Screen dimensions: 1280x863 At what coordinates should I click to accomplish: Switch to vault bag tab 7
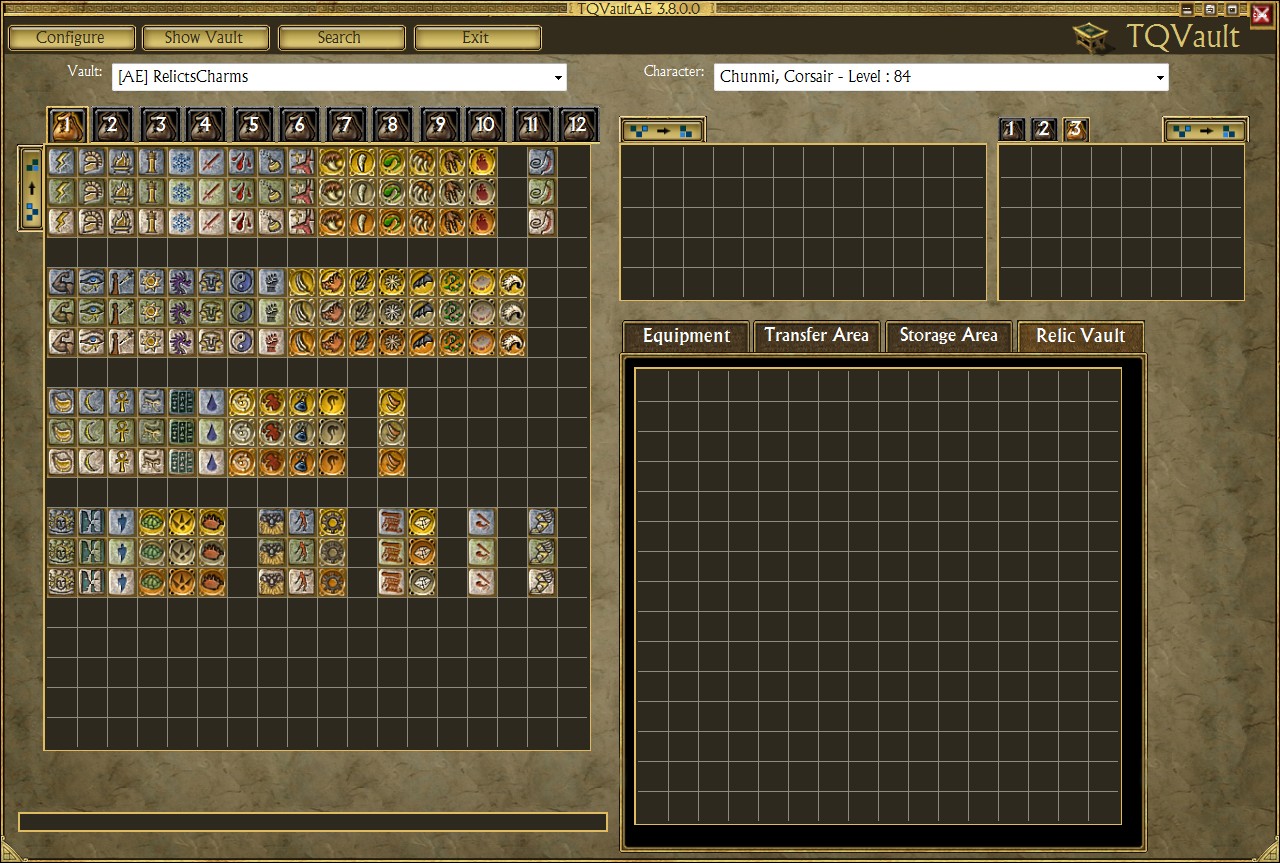click(345, 125)
